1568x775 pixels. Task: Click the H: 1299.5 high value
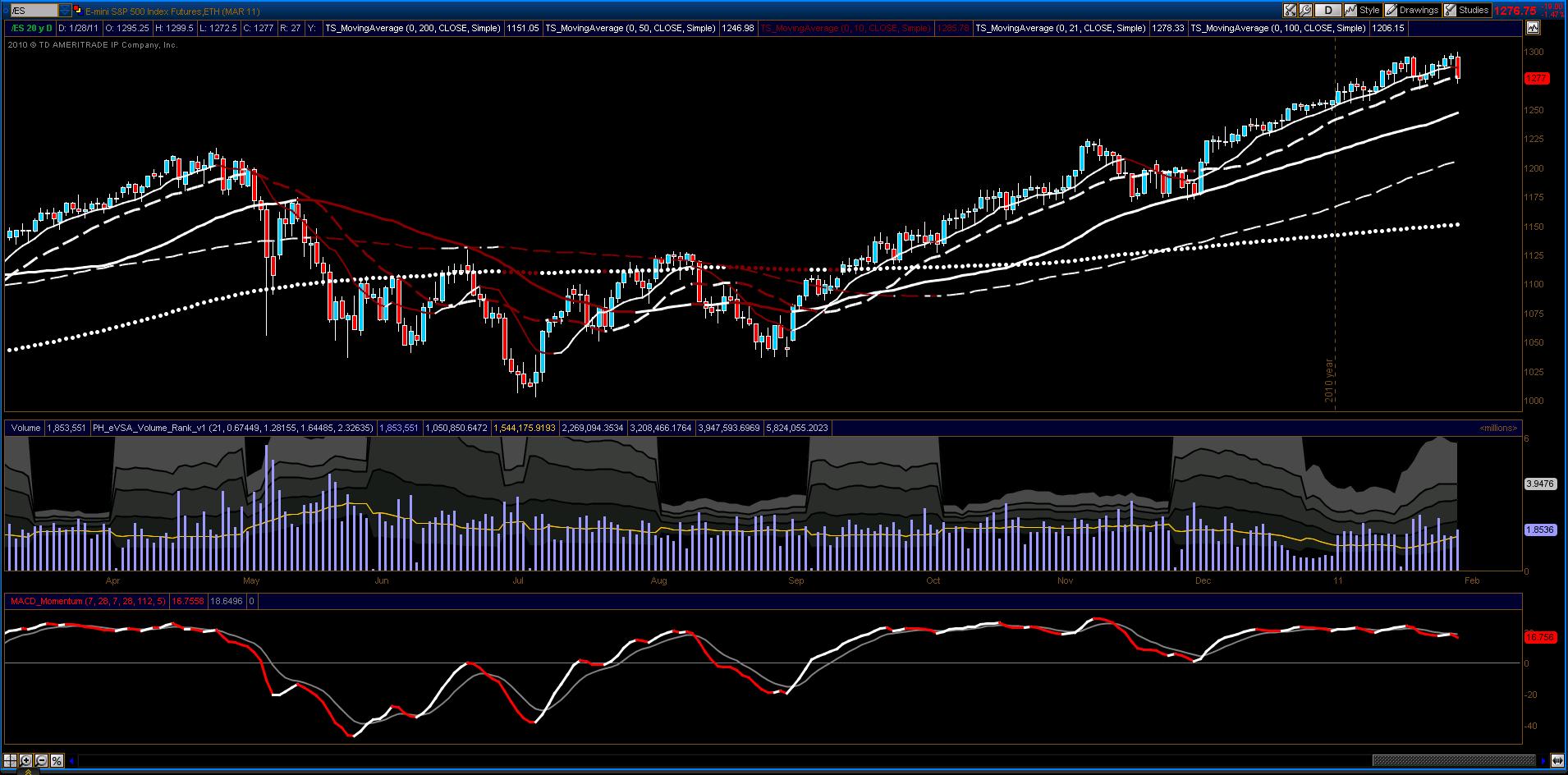174,28
